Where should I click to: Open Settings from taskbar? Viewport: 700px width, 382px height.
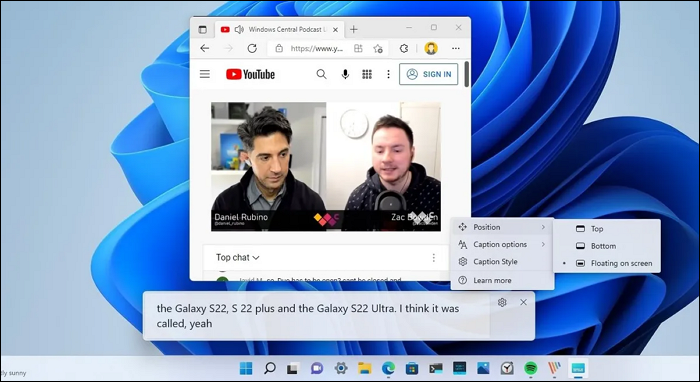pos(341,368)
